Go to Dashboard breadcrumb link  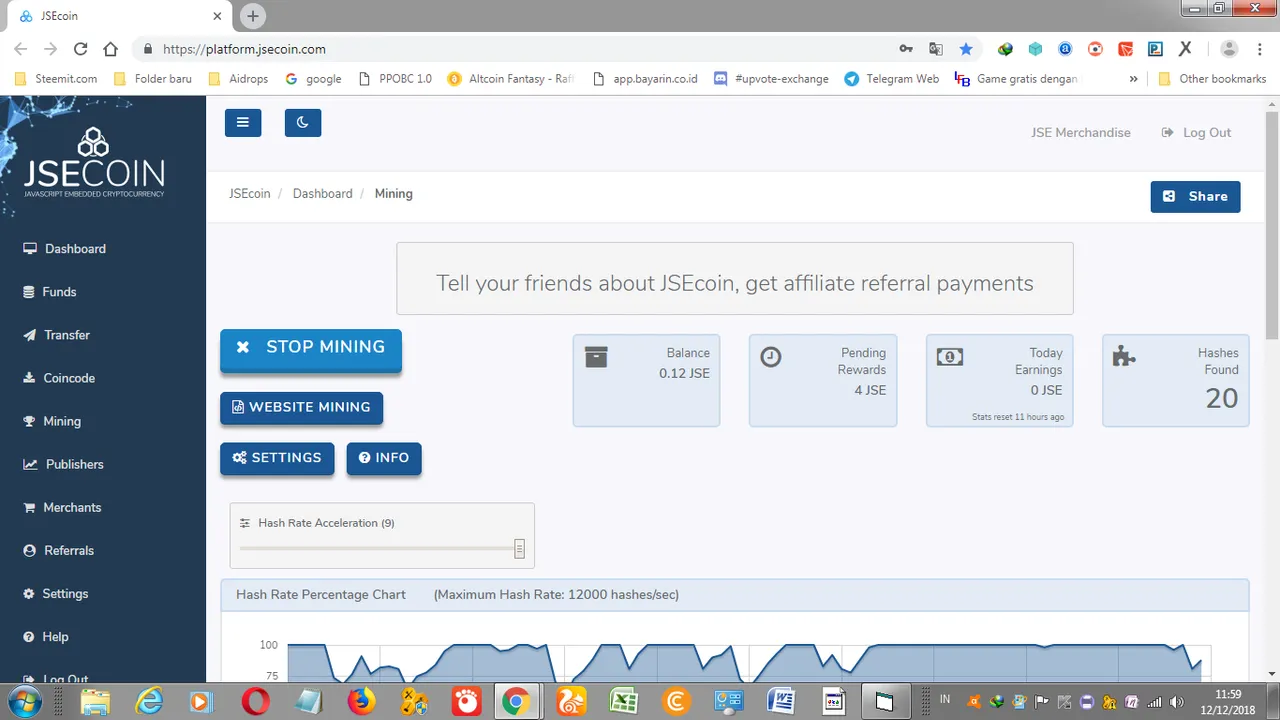(x=323, y=193)
